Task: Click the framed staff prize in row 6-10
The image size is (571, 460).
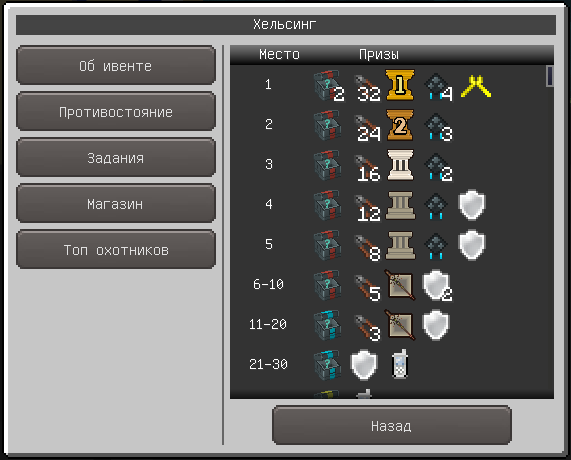Action: pyautogui.click(x=400, y=285)
